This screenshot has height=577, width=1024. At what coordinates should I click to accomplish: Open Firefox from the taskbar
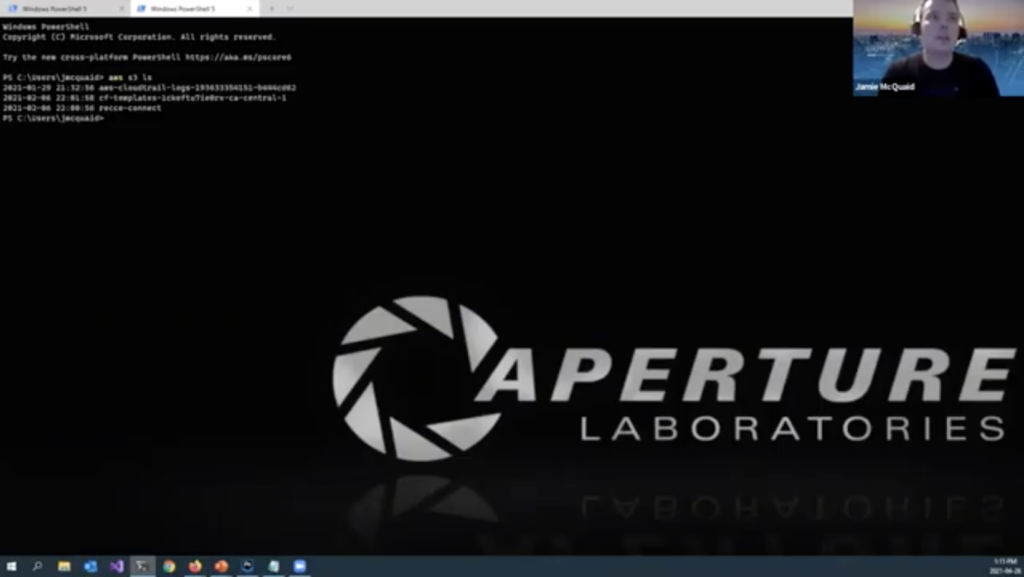click(195, 566)
